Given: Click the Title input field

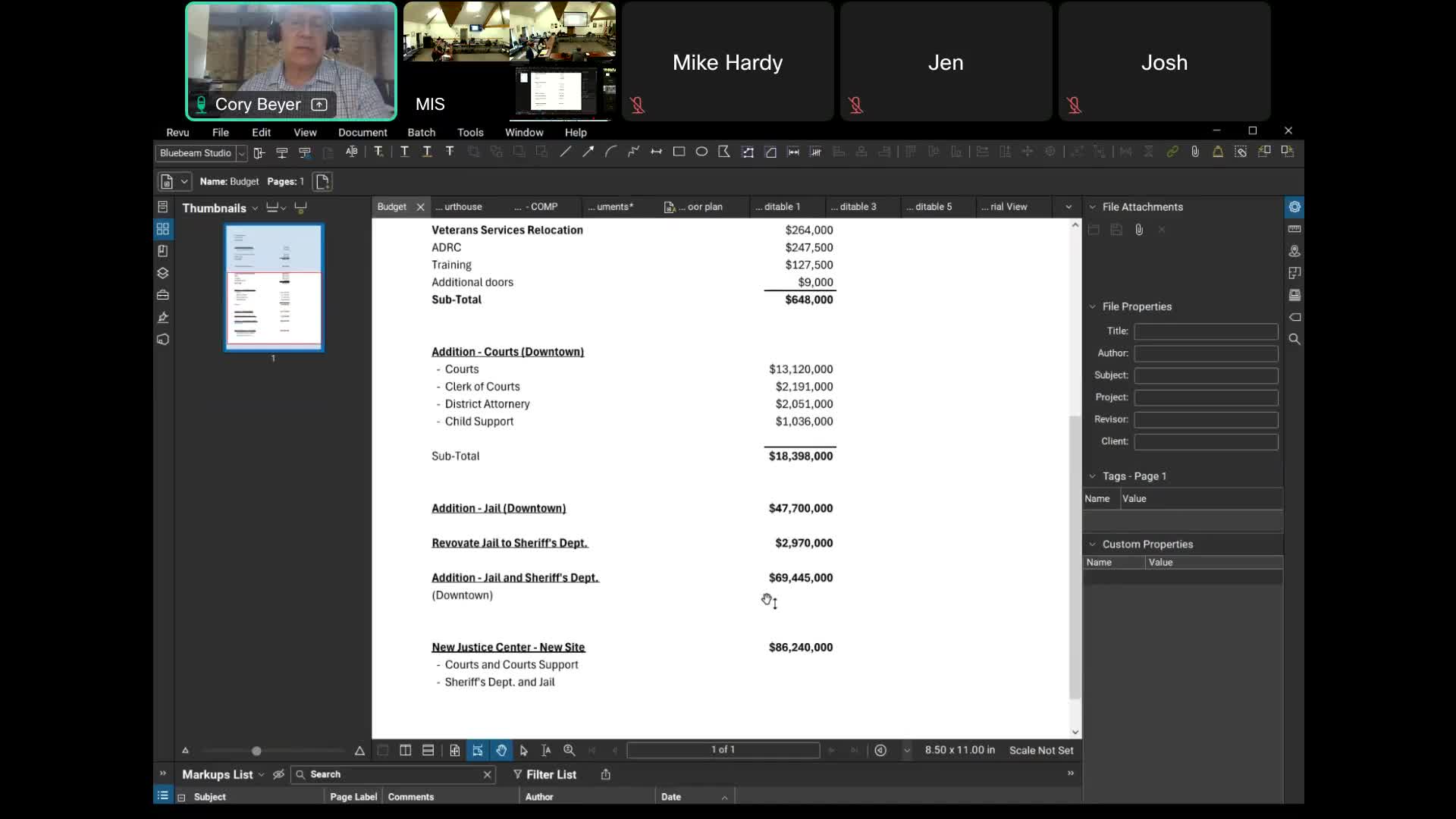Looking at the screenshot, I should tap(1206, 331).
